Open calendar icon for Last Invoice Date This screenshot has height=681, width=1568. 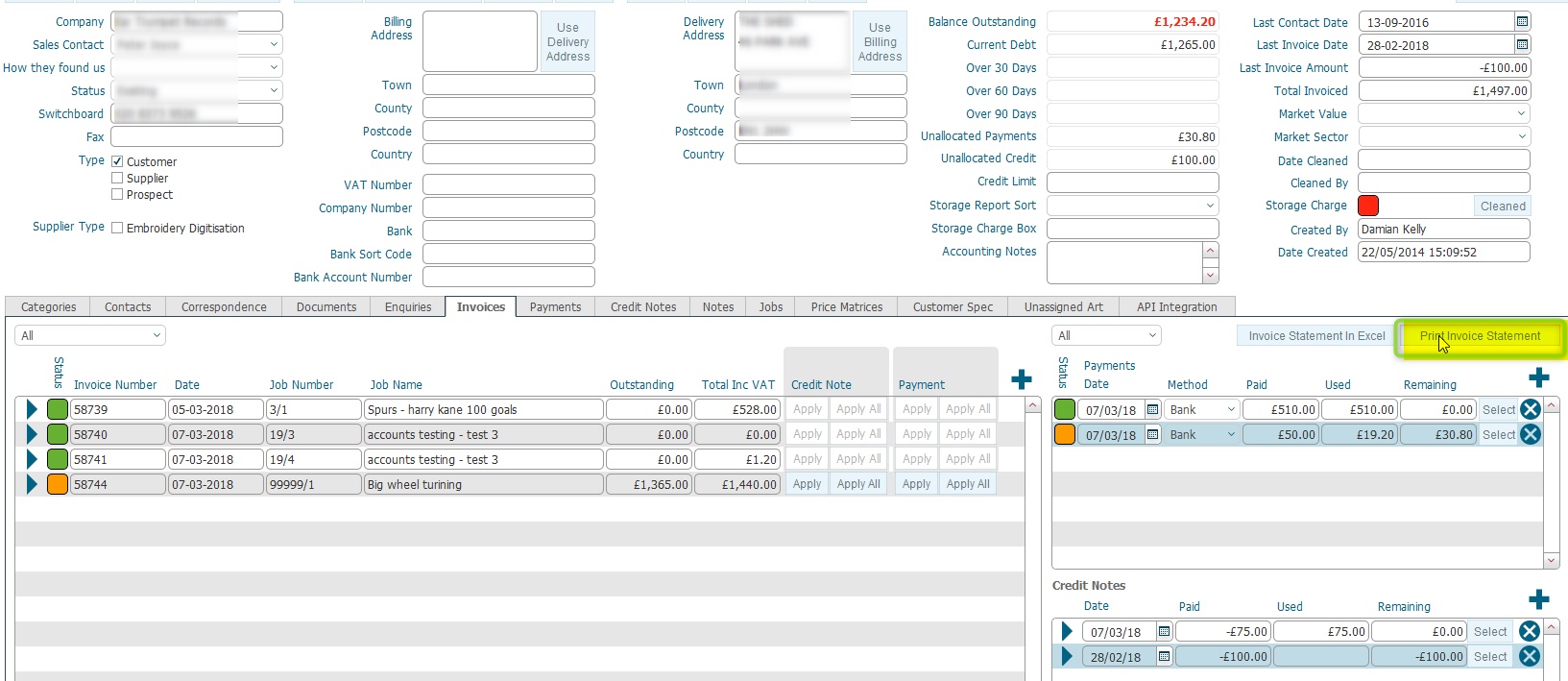coord(1522,44)
